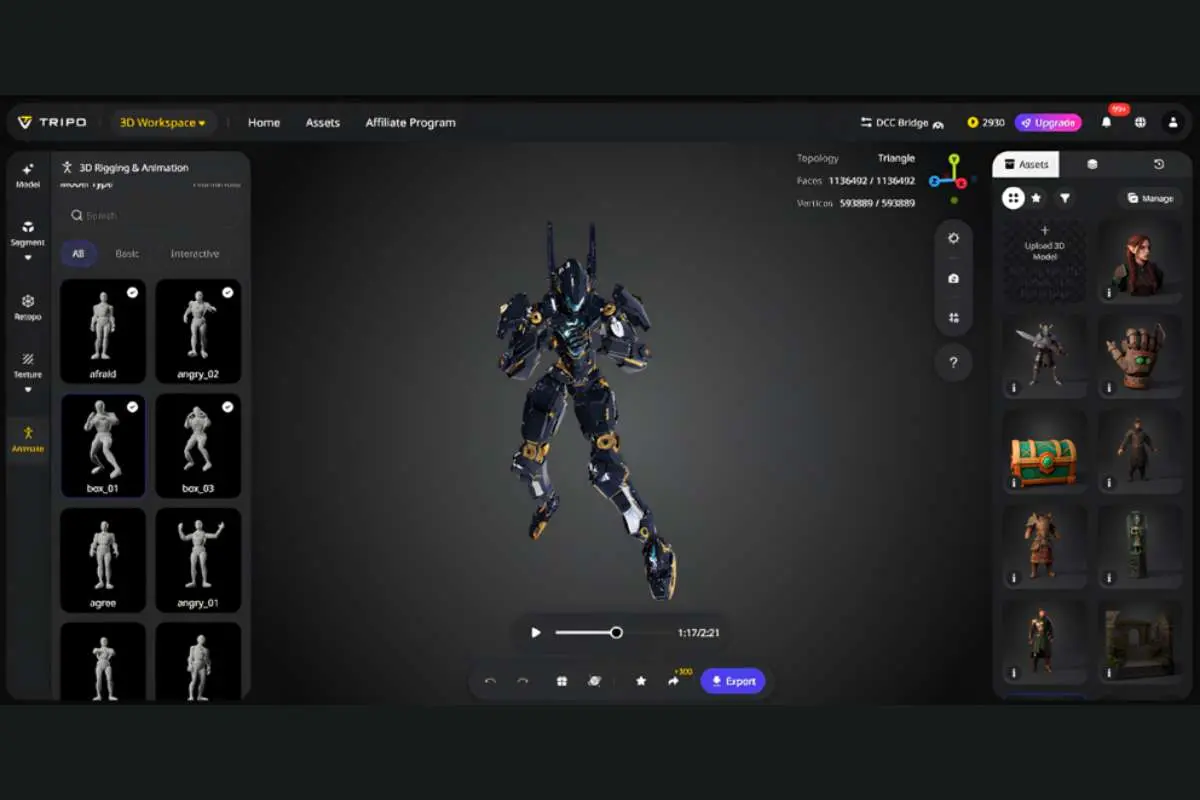Click the animation timeline slider handle
Screen dimensions: 1200x800
(x=616, y=632)
